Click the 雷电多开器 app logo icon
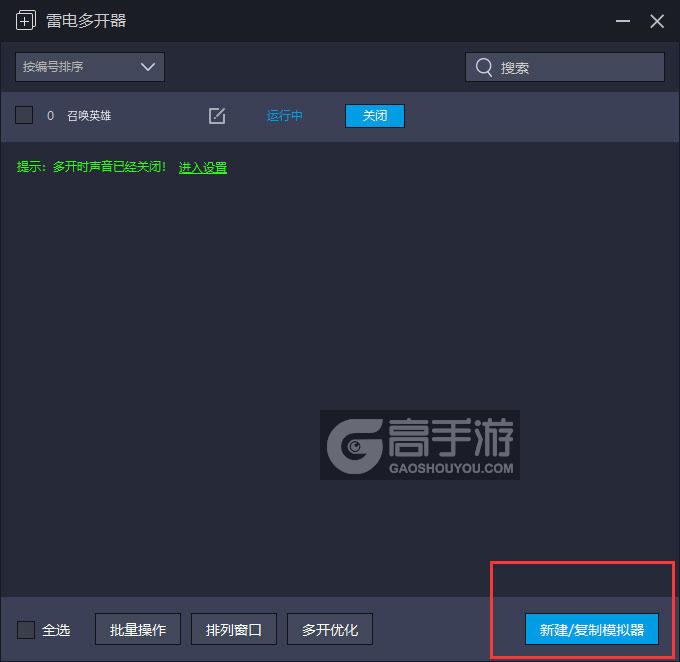The width and height of the screenshot is (680, 662). [x=26, y=20]
